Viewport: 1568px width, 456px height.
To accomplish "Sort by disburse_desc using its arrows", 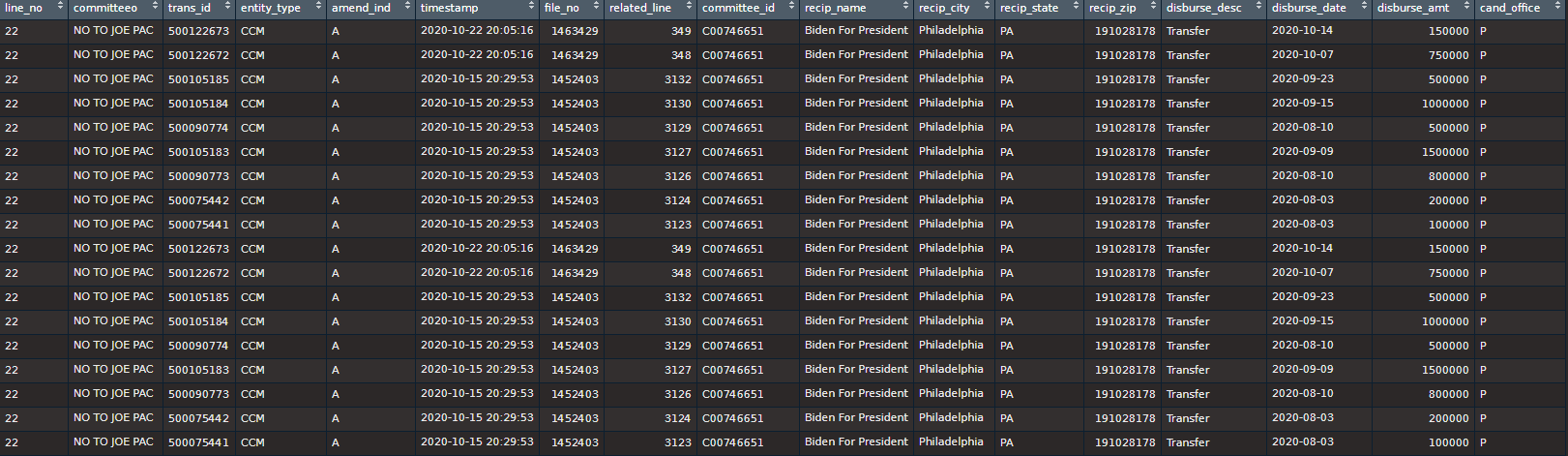I will [1258, 7].
